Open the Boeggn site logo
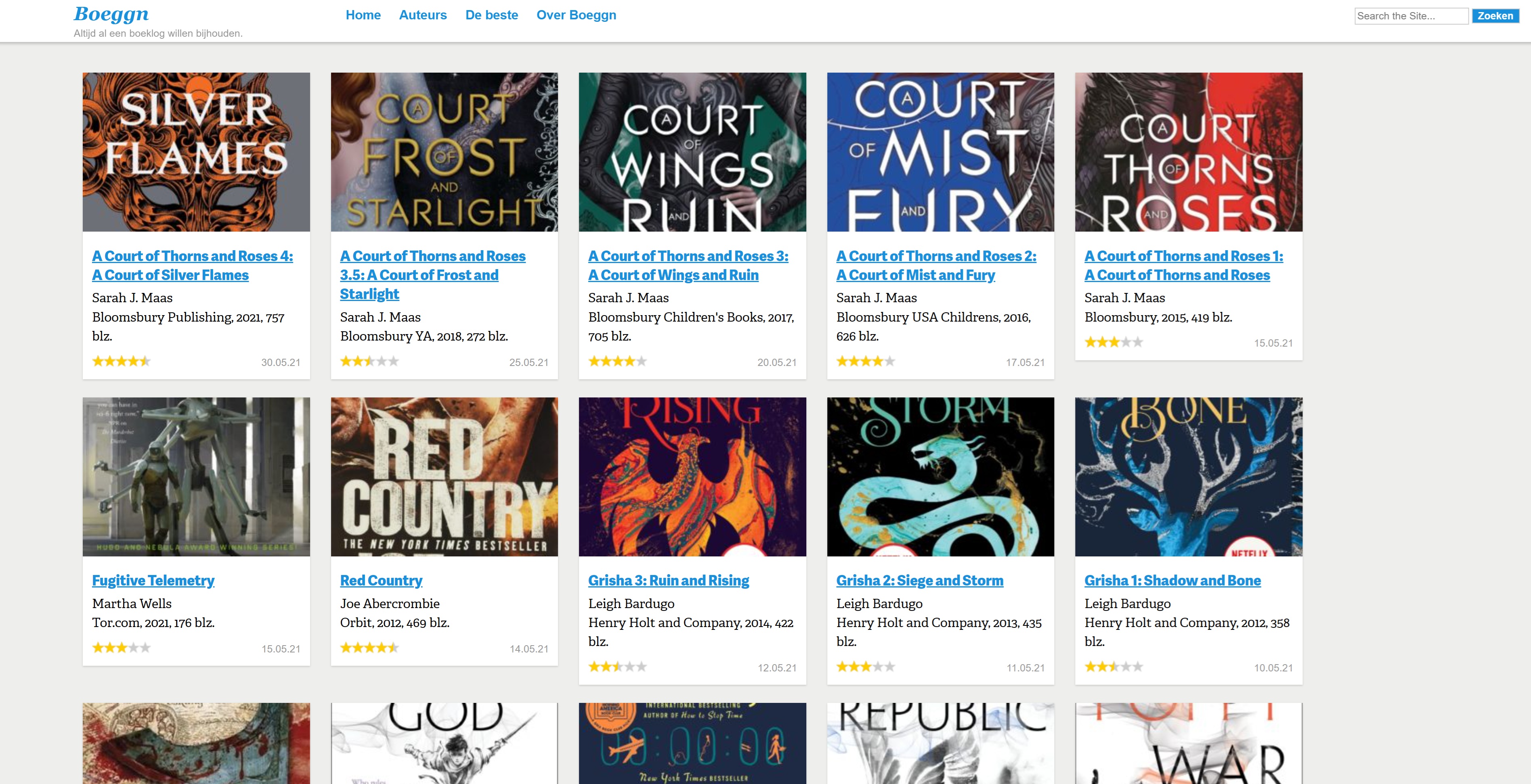Screen dimensions: 1531x784 [111, 14]
